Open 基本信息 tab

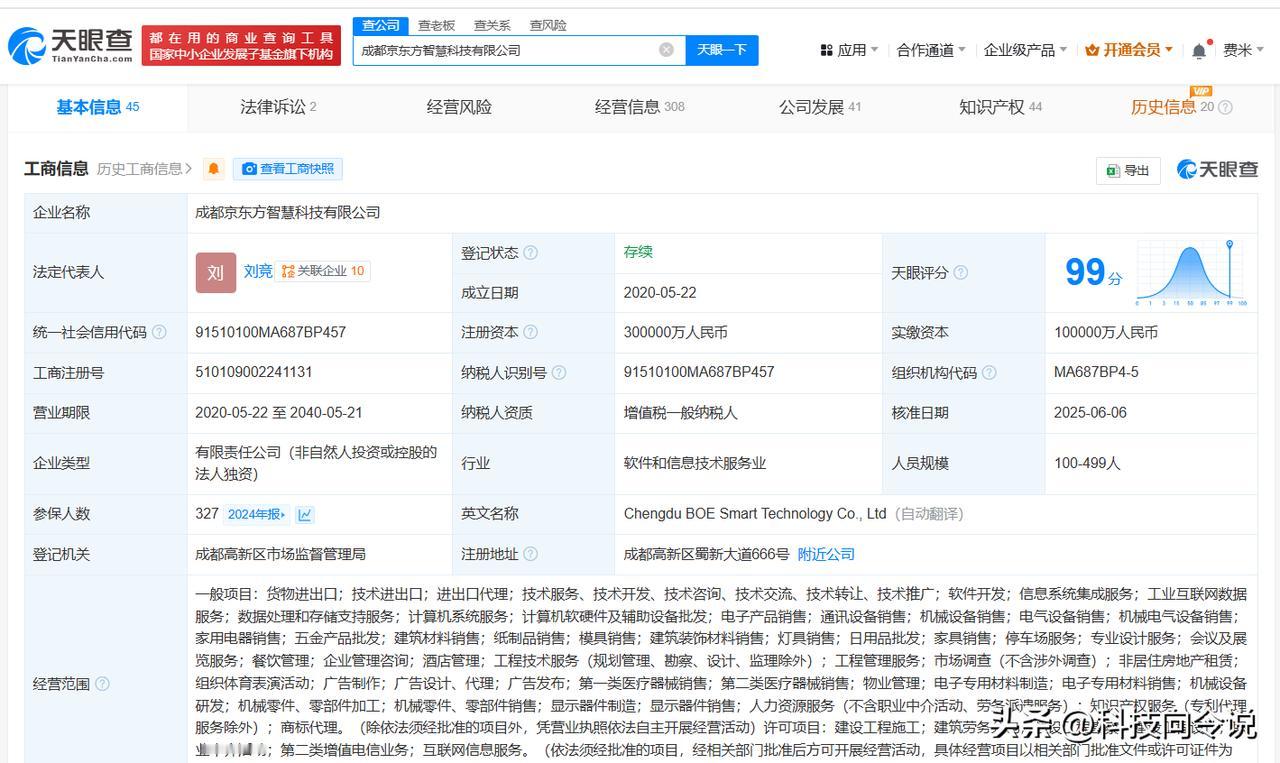pos(97,107)
